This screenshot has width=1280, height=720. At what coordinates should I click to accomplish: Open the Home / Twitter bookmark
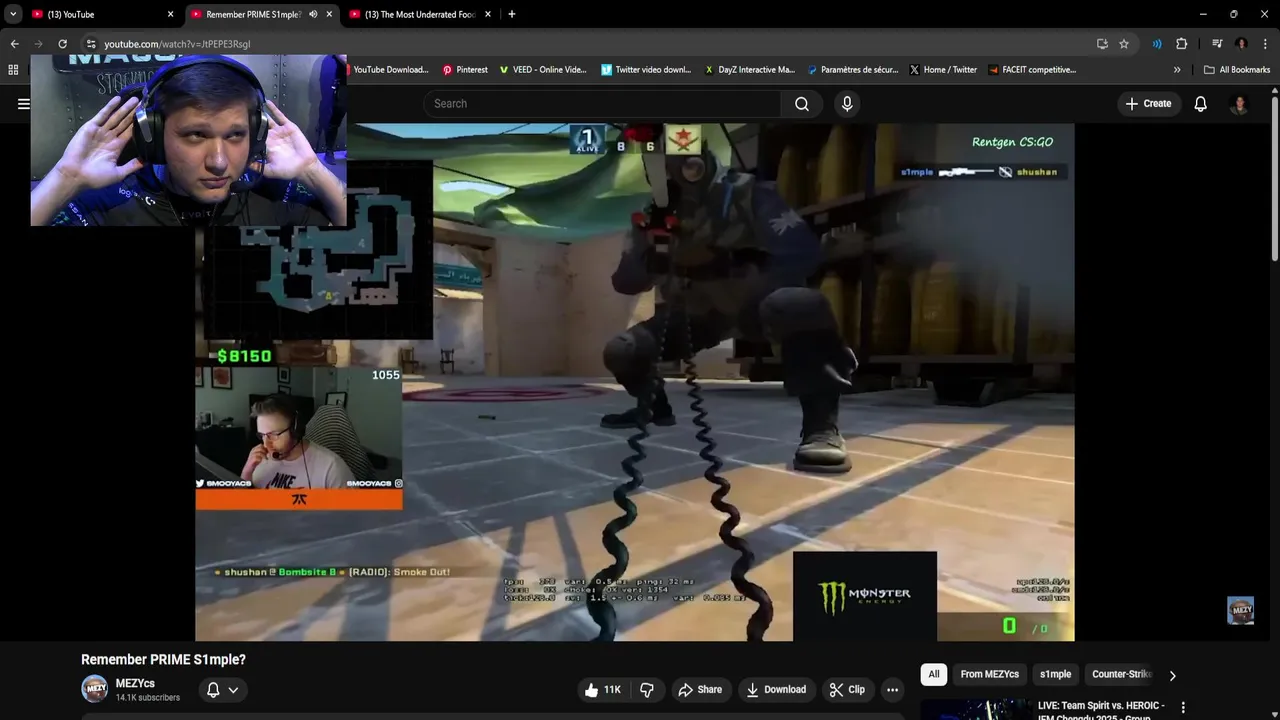point(943,70)
